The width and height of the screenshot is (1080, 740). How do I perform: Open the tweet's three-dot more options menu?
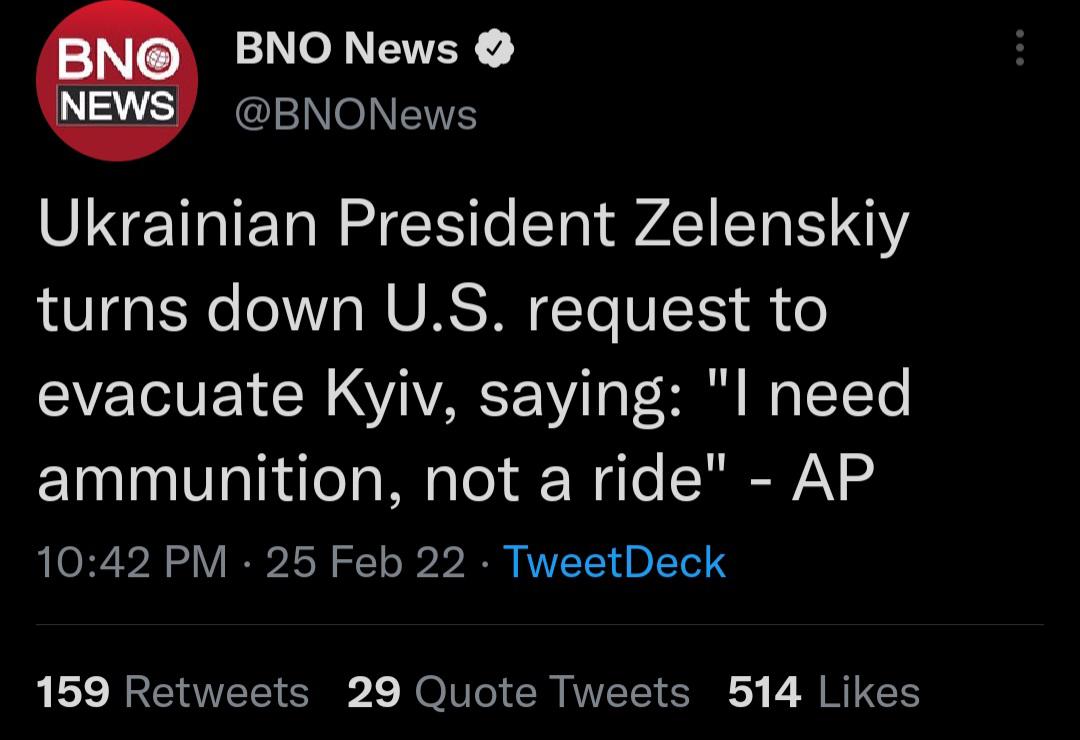click(x=1019, y=48)
